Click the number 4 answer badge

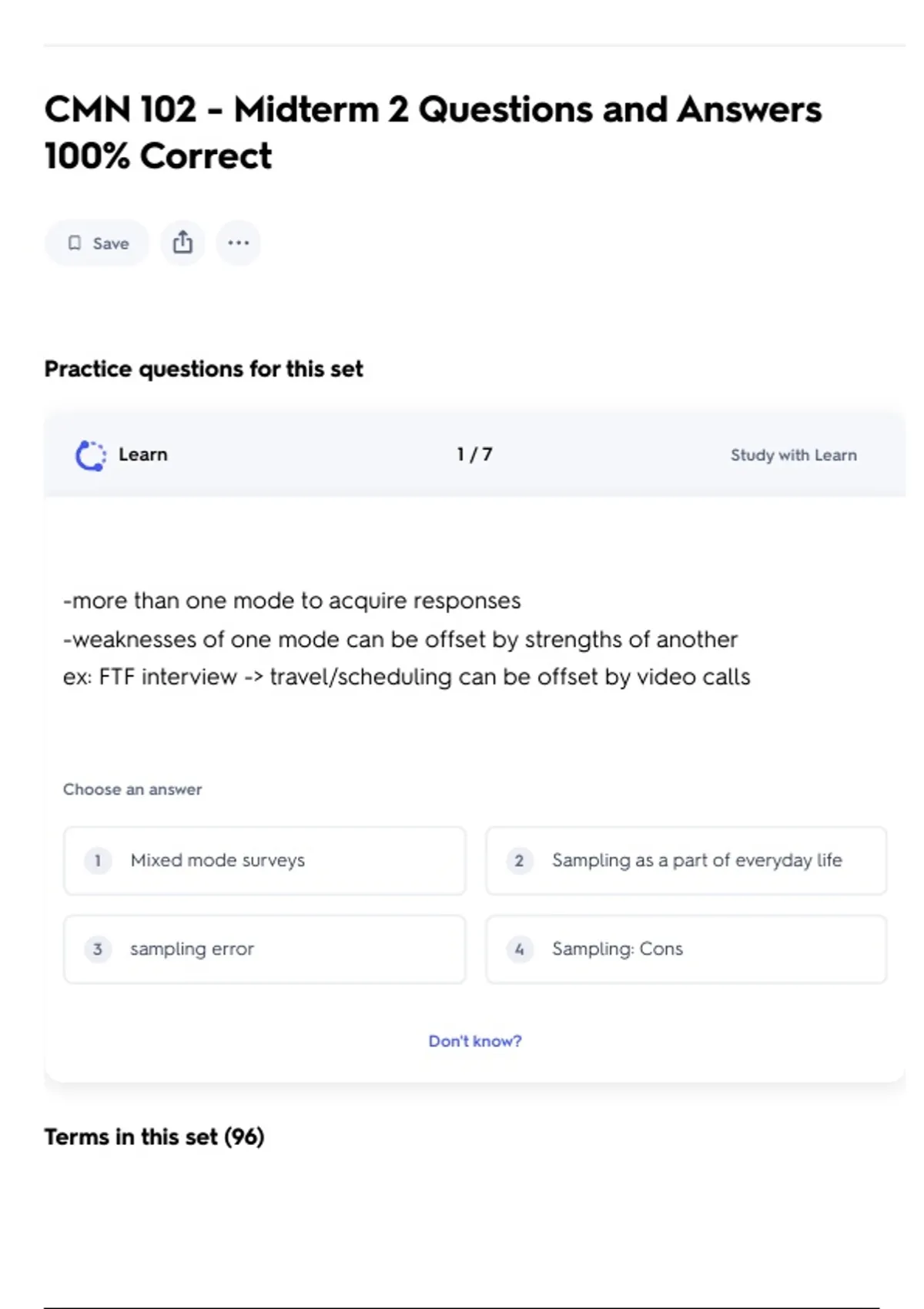pyautogui.click(x=519, y=949)
